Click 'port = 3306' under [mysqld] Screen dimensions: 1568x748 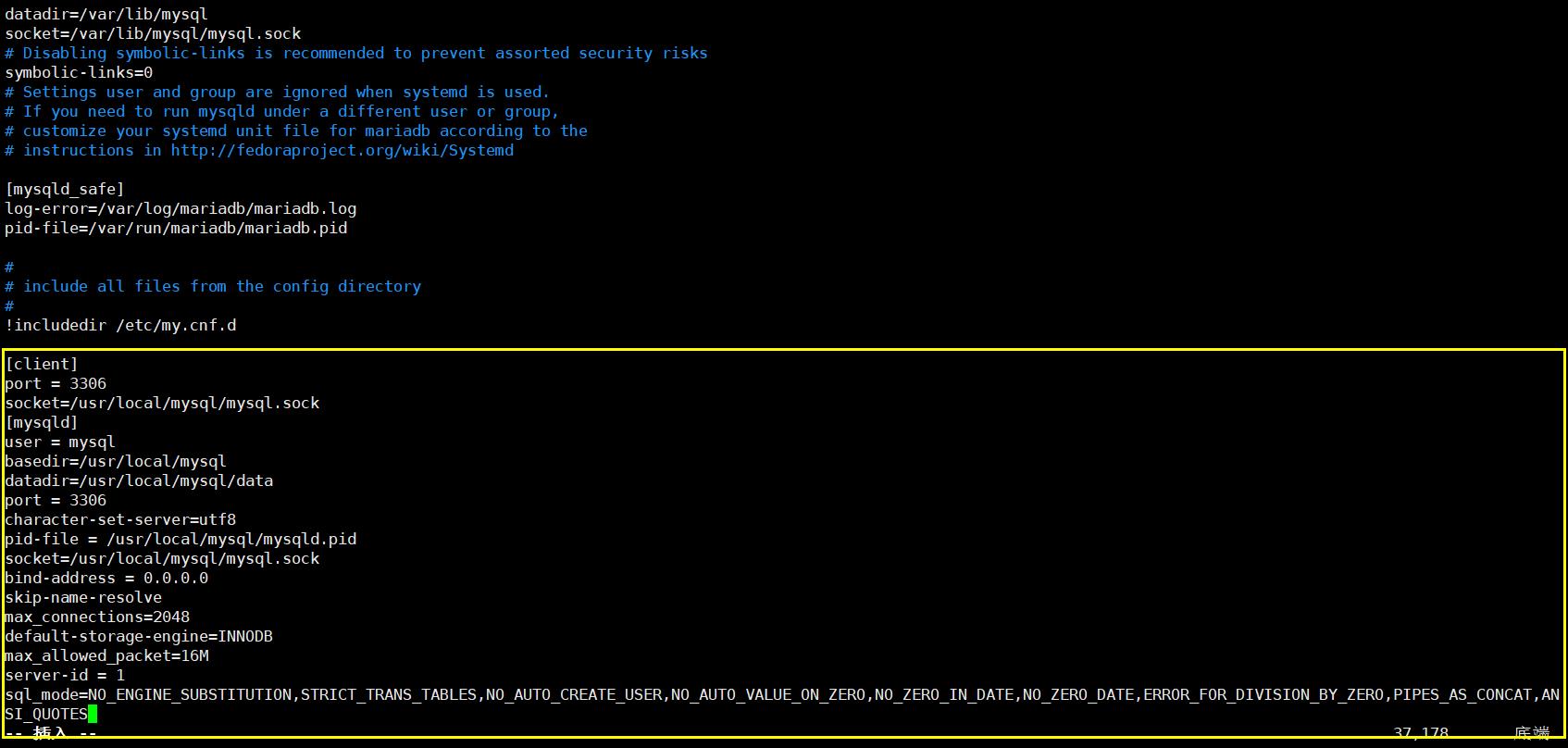(x=56, y=500)
